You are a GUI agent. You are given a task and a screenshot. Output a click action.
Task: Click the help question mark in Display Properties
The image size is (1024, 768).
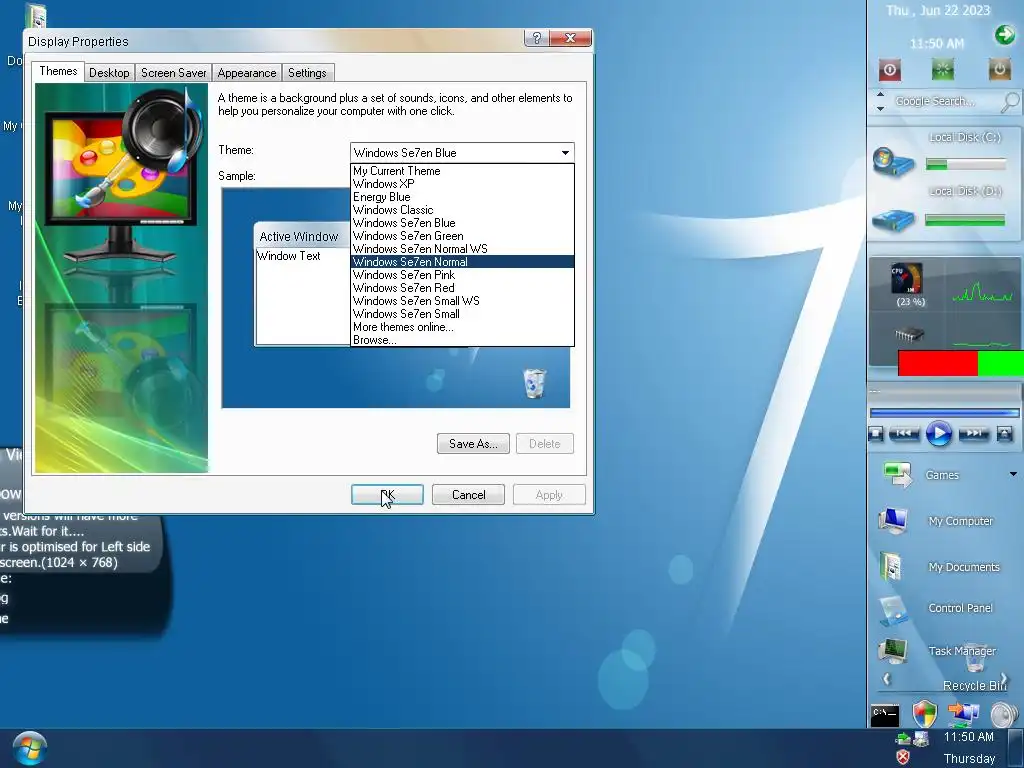536,38
